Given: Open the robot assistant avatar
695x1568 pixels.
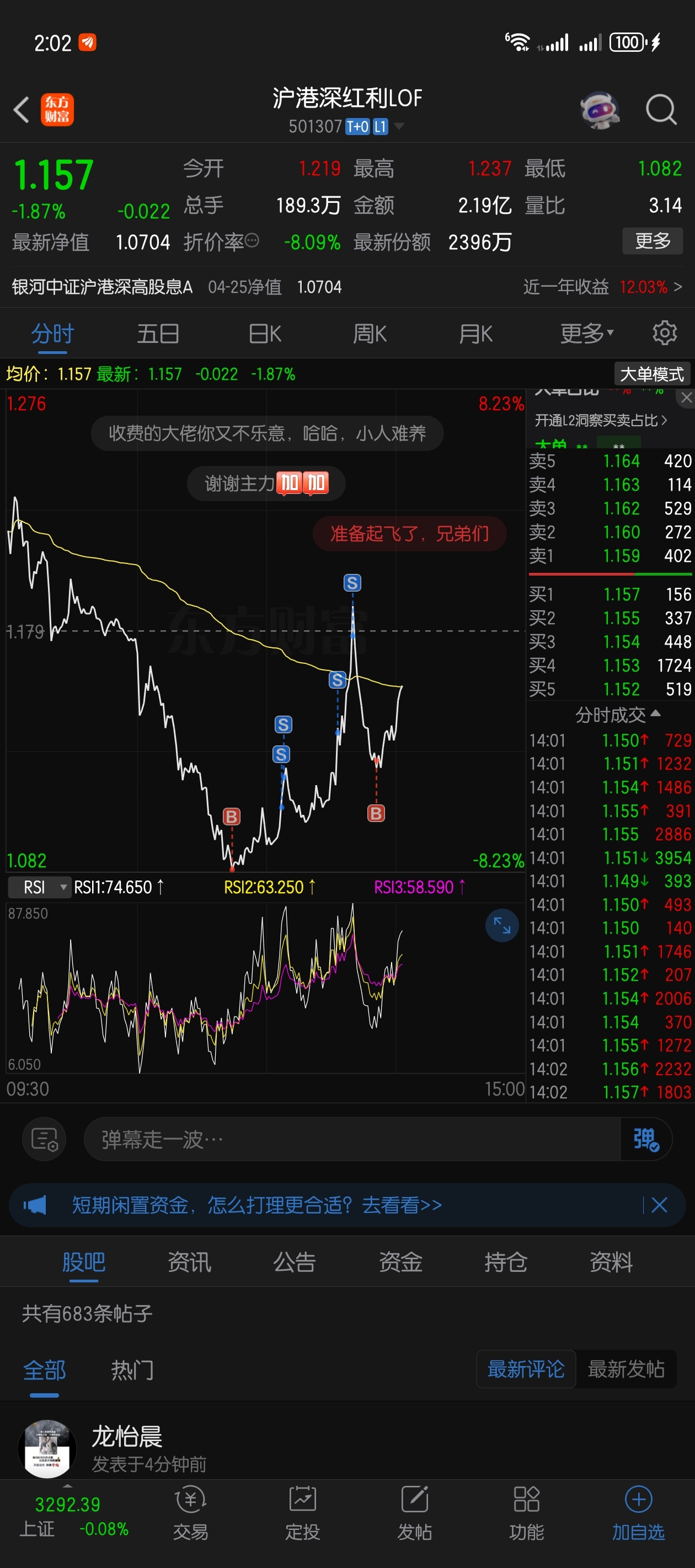Looking at the screenshot, I should click(600, 110).
